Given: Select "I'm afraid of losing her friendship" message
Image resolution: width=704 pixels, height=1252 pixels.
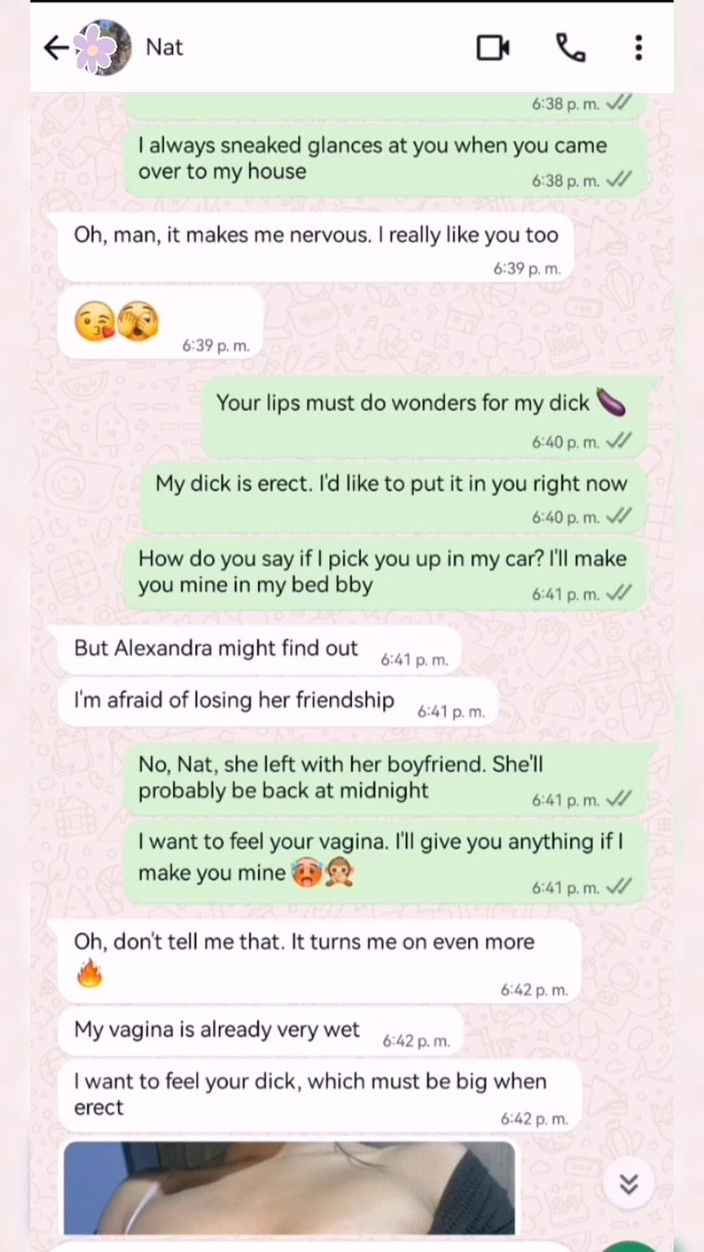Looking at the screenshot, I should tap(278, 702).
